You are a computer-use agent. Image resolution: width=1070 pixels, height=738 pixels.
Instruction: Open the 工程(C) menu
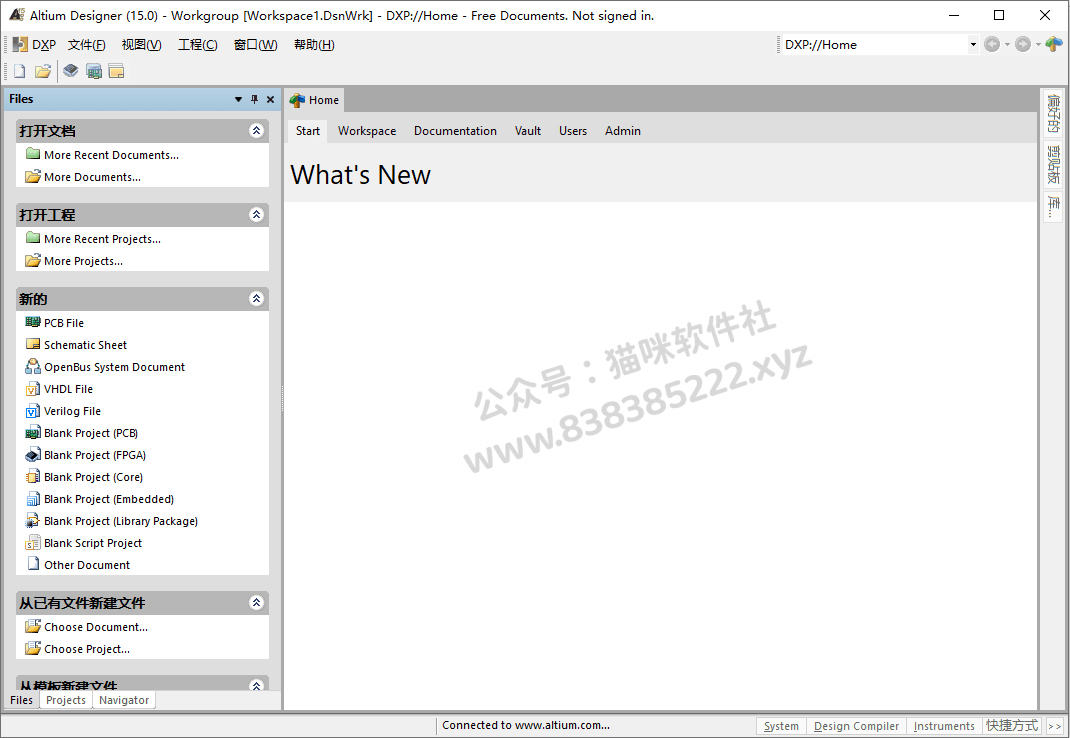pos(197,45)
